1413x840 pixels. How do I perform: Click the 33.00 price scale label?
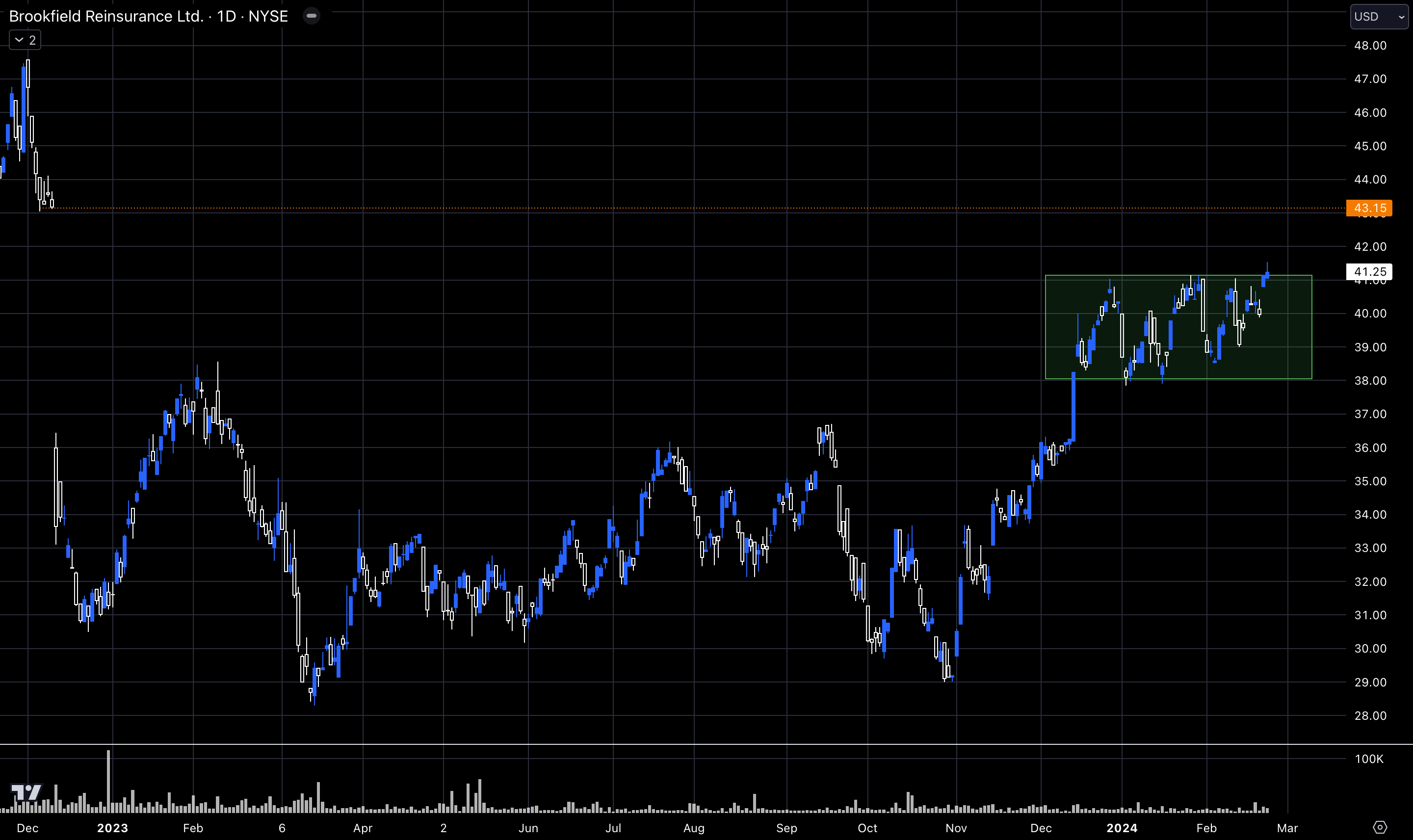(x=1370, y=548)
